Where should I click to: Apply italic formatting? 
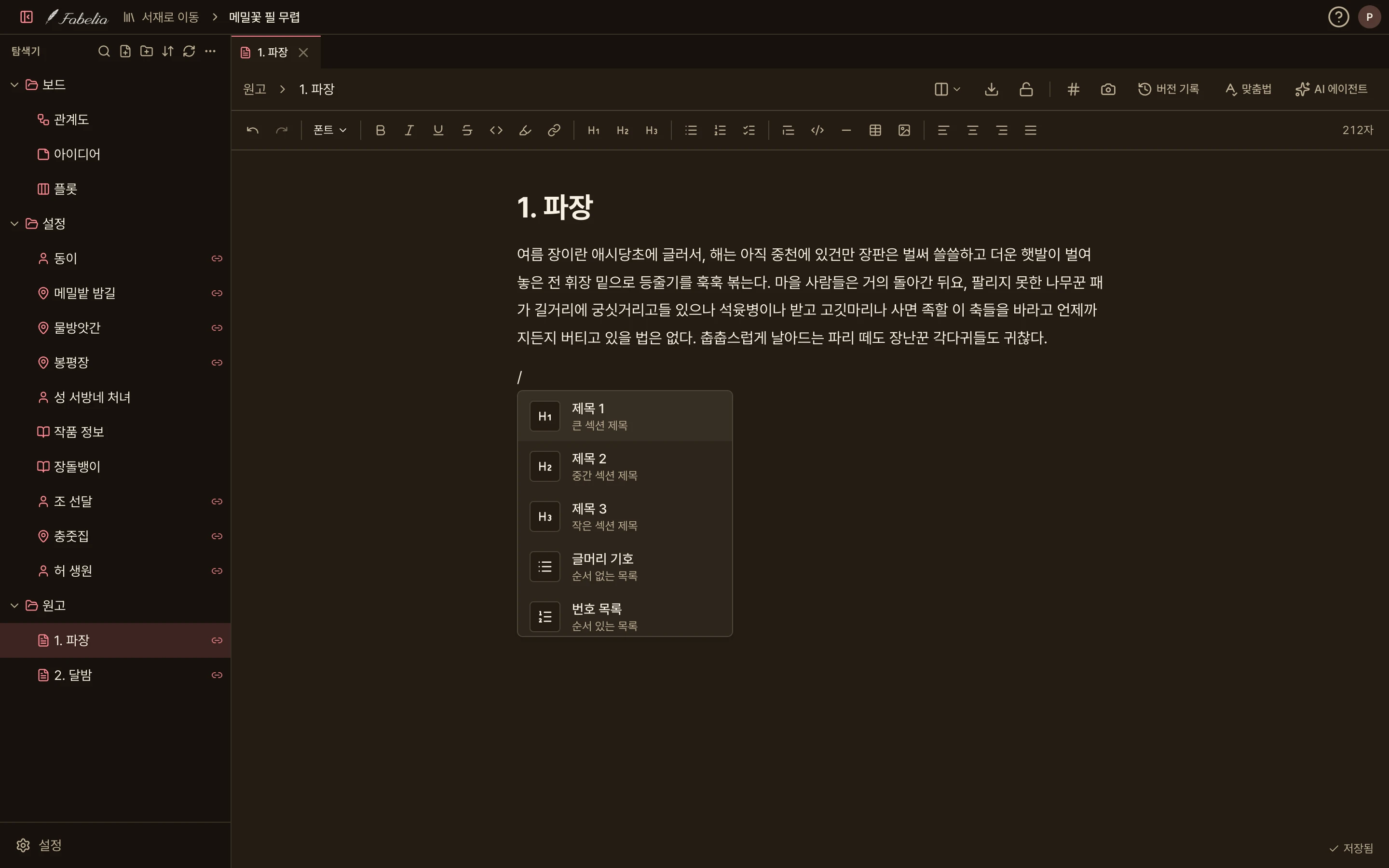pyautogui.click(x=409, y=130)
